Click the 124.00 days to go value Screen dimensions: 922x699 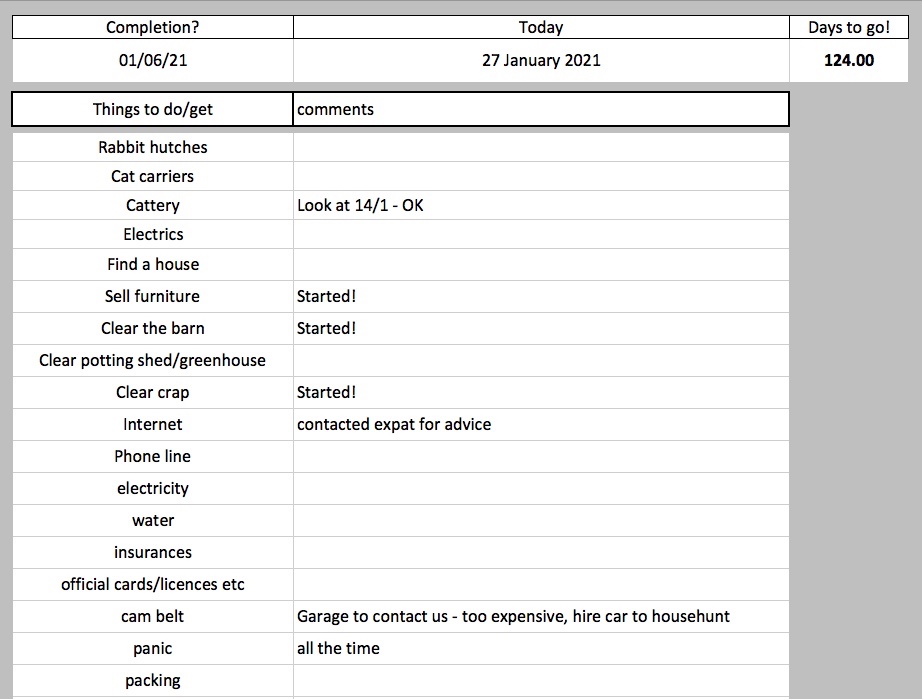848,60
